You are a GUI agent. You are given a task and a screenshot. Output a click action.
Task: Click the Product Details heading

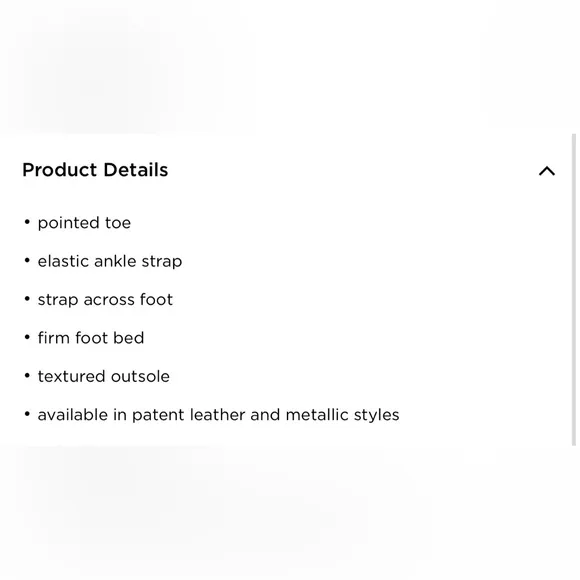(x=95, y=170)
